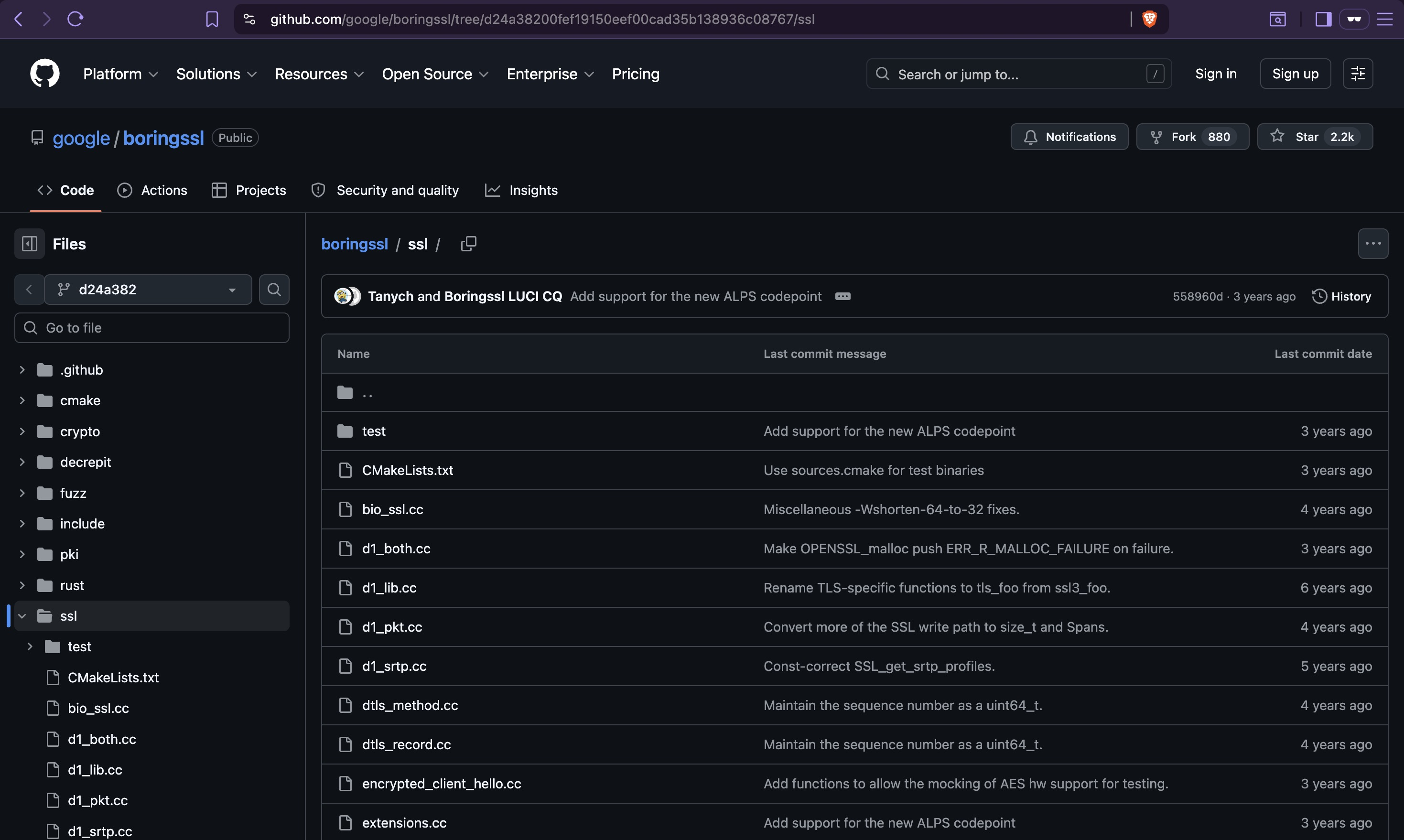This screenshot has height=840, width=1404.
Task: Star the boringssl repository
Action: click(x=1315, y=137)
